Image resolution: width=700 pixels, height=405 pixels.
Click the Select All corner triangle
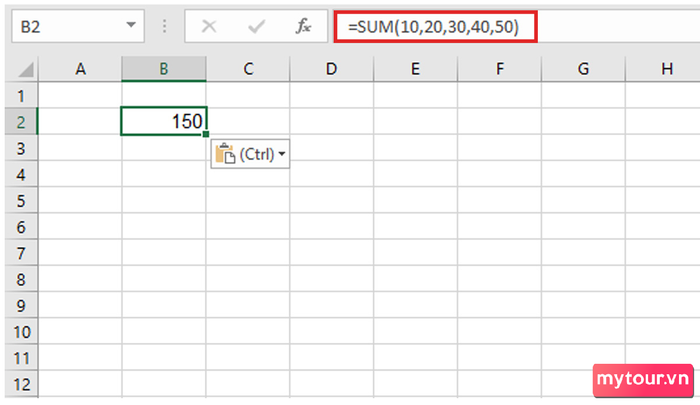[x=25, y=70]
